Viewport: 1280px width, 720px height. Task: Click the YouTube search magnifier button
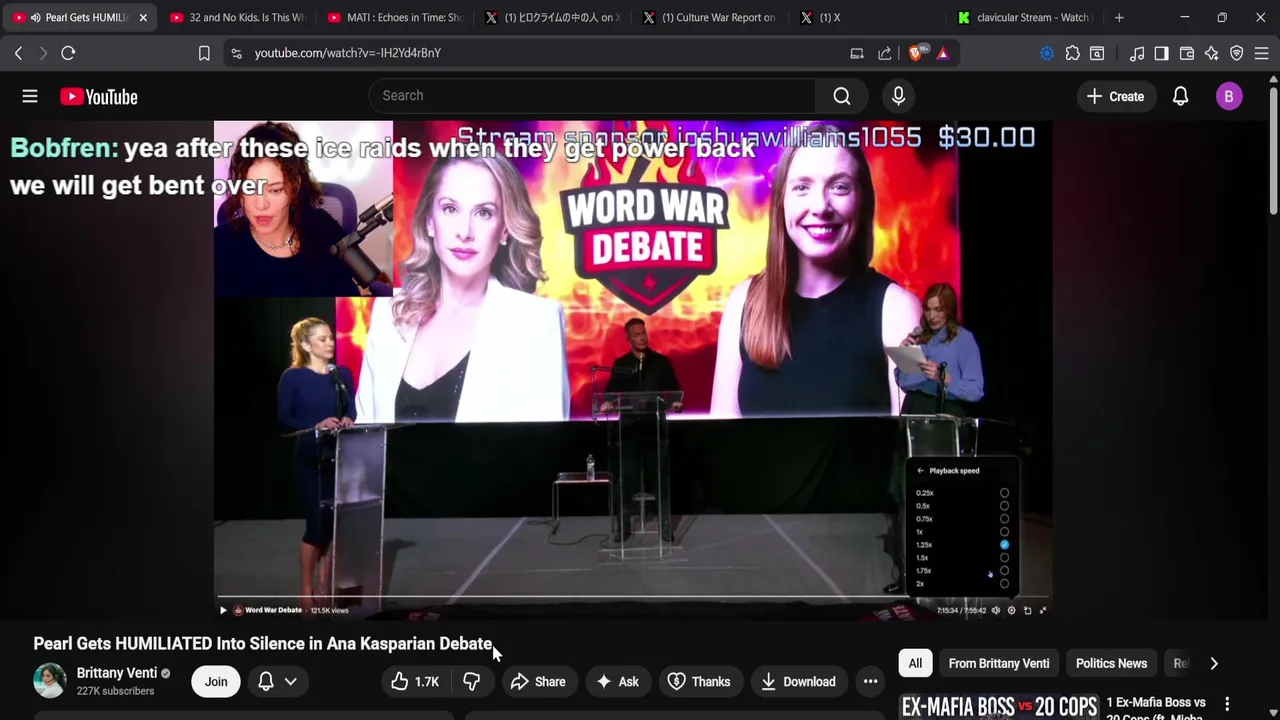click(x=842, y=96)
